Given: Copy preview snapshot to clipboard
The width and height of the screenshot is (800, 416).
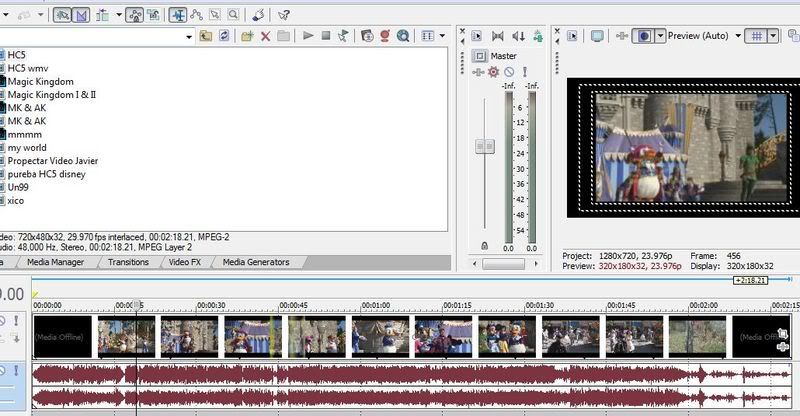Looking at the screenshot, I should 793,36.
